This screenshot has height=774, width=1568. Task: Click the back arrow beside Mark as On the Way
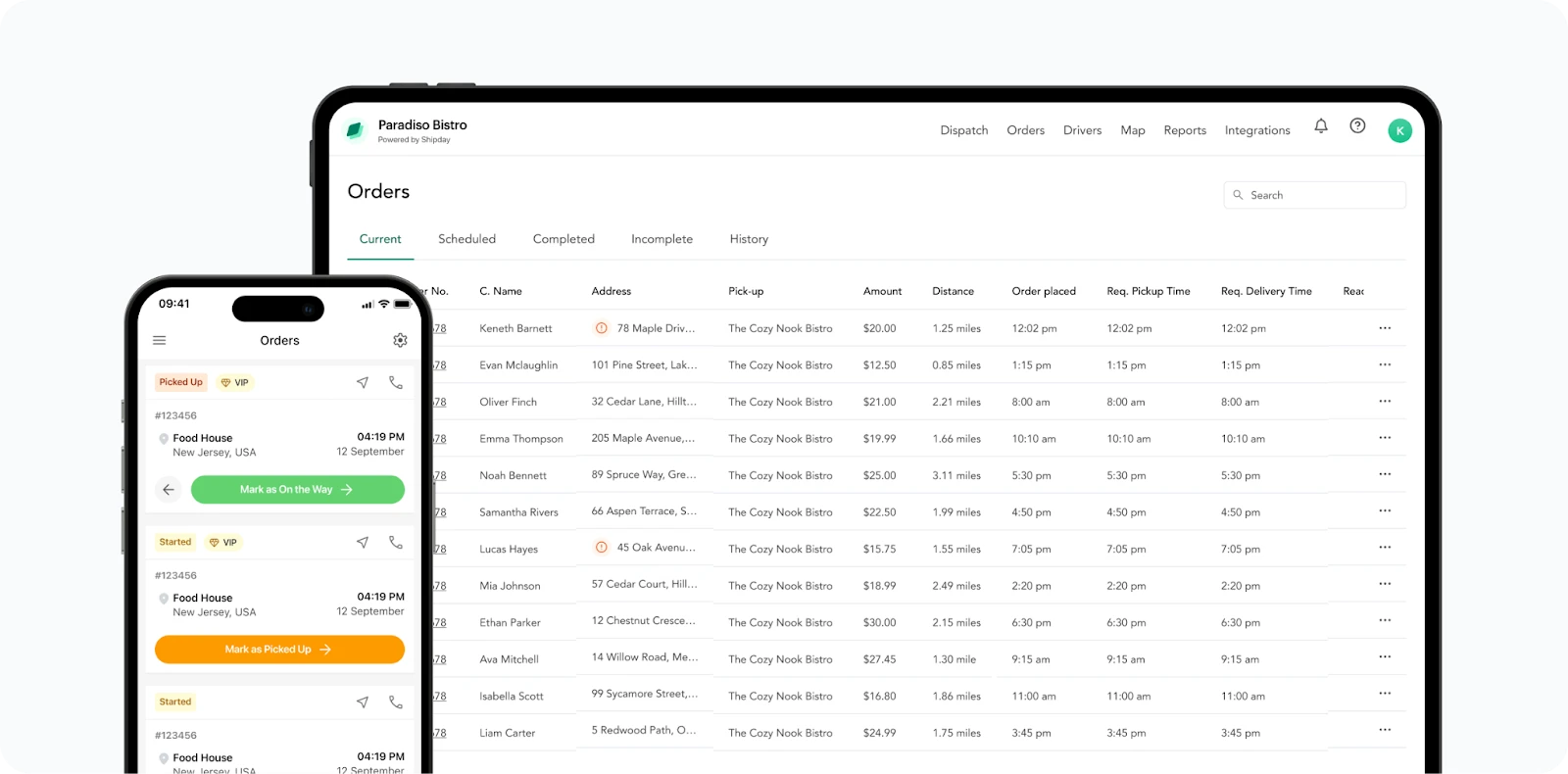click(x=169, y=489)
